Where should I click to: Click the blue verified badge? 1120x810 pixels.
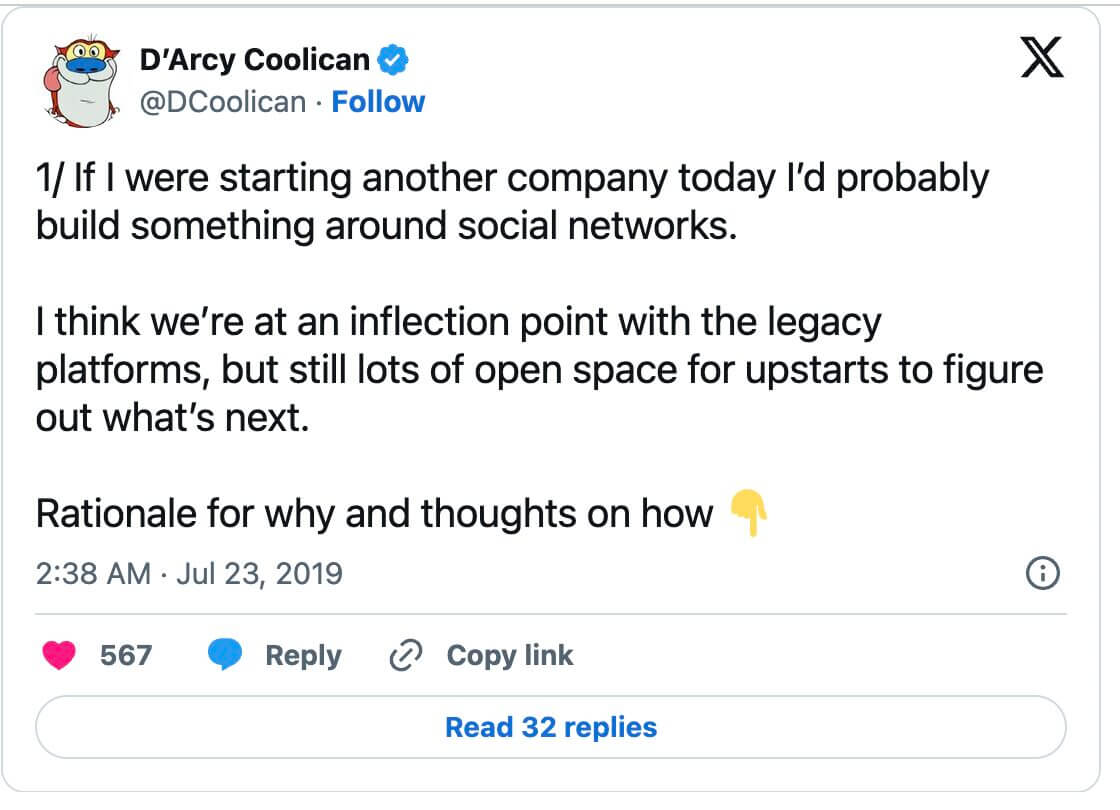(393, 61)
